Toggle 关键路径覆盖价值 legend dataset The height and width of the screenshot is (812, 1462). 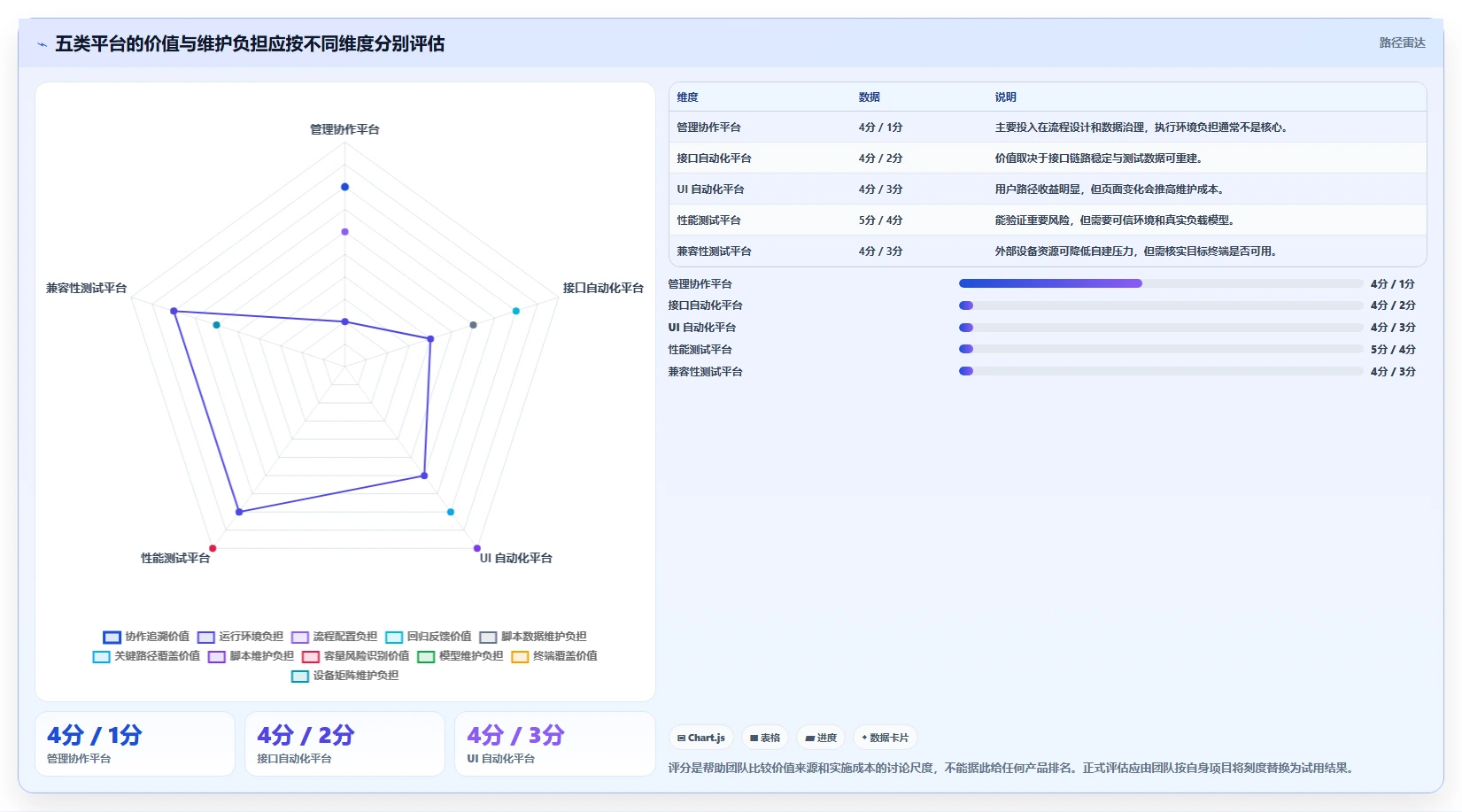[x=146, y=656]
